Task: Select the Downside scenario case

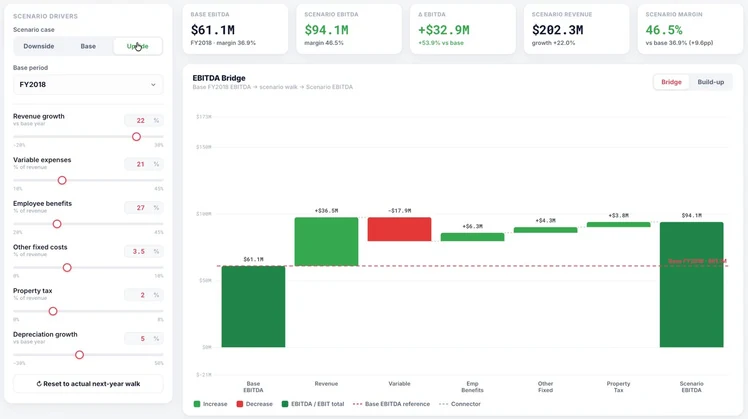Action: pos(39,46)
